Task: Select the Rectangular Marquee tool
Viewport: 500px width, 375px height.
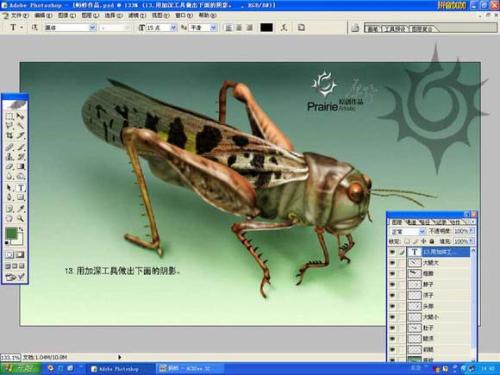Action: coord(10,116)
